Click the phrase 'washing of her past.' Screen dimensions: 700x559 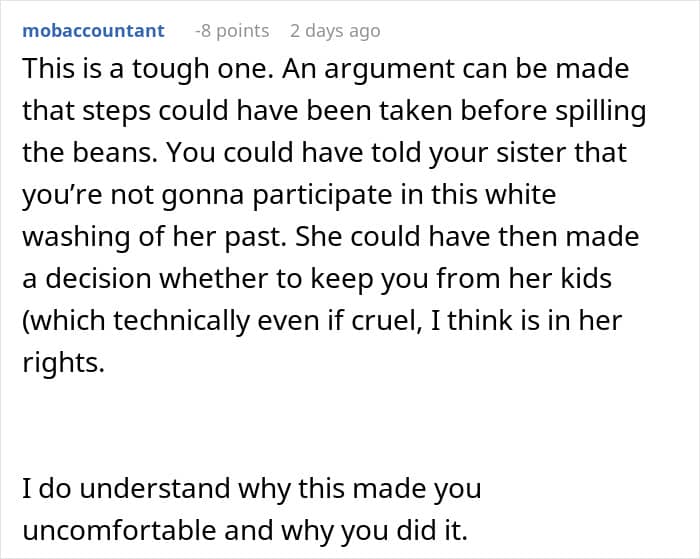(154, 237)
